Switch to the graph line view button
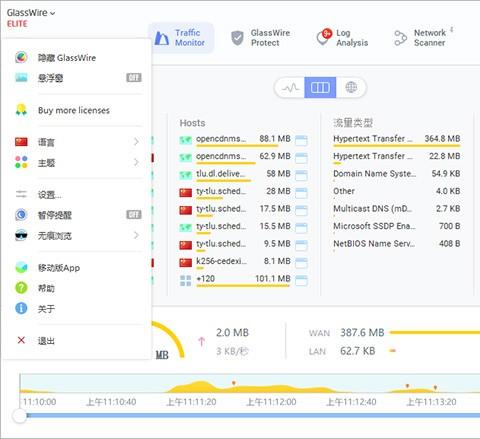Viewport: 480px width, 439px height. pos(290,88)
